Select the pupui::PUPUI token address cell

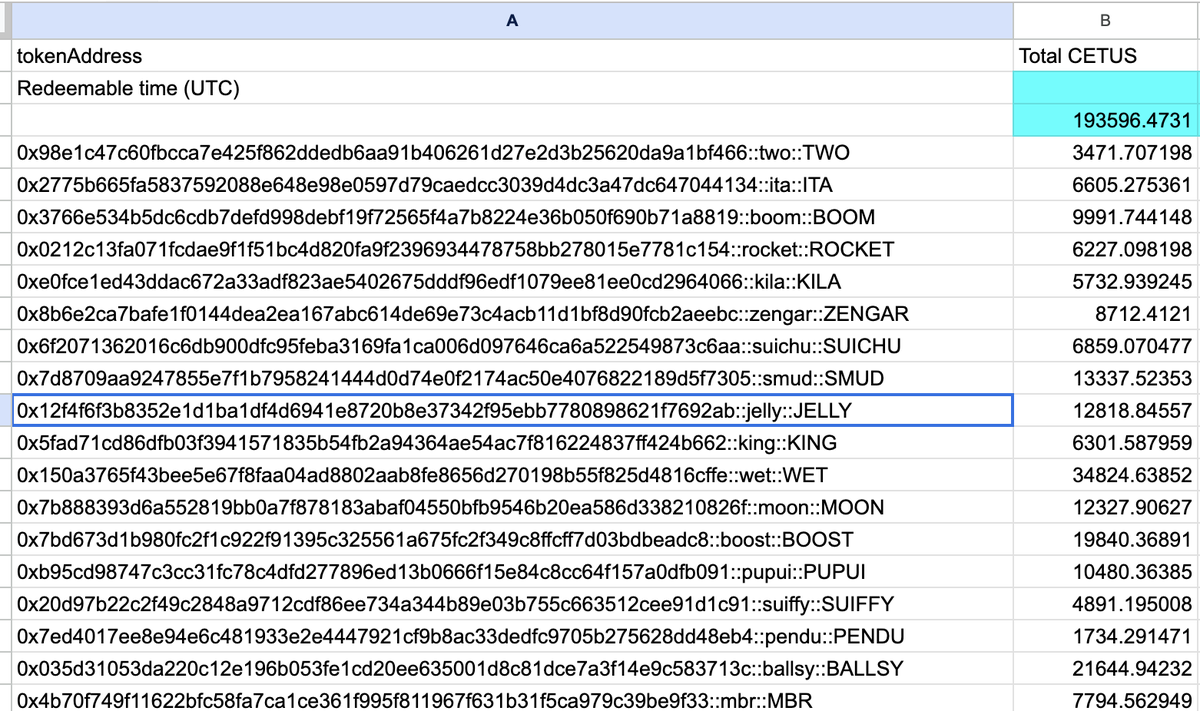512,571
